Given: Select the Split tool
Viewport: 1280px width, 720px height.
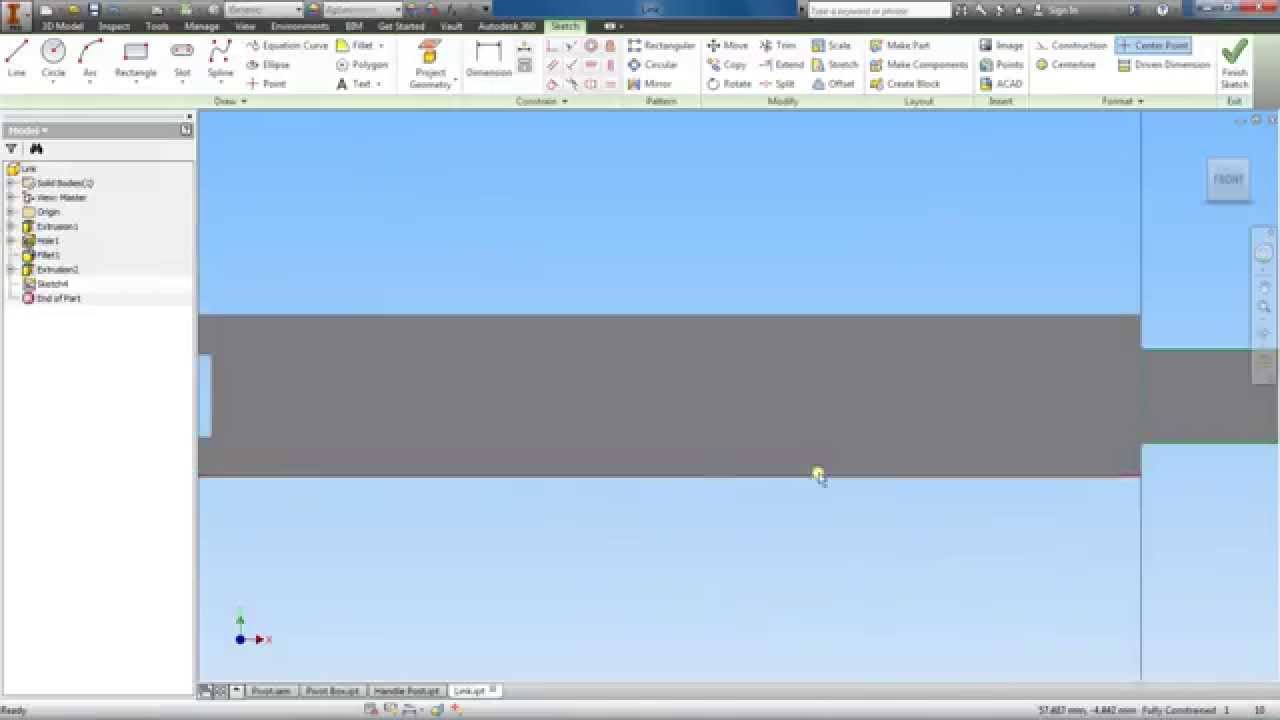Looking at the screenshot, I should pyautogui.click(x=777, y=84).
